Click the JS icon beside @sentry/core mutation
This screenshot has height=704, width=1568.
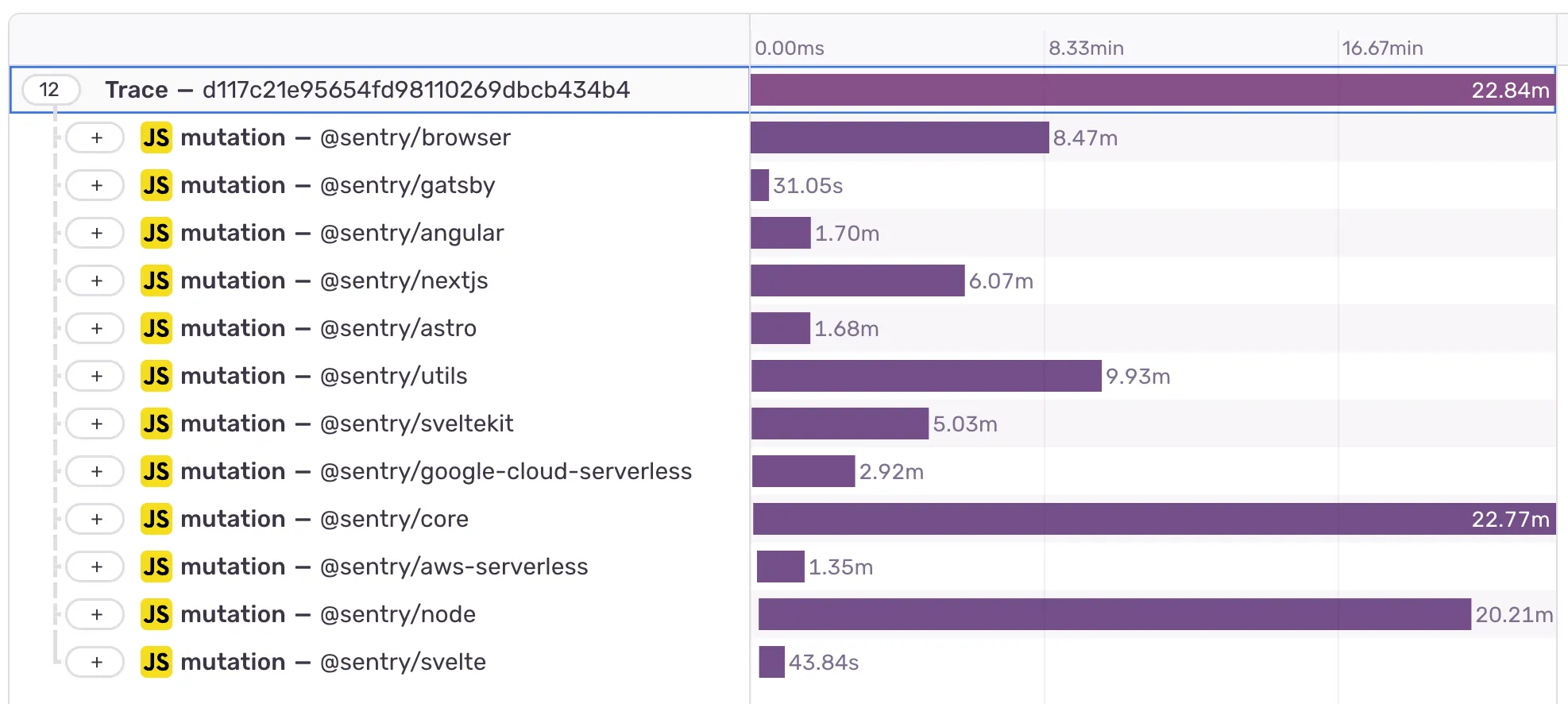pos(156,519)
